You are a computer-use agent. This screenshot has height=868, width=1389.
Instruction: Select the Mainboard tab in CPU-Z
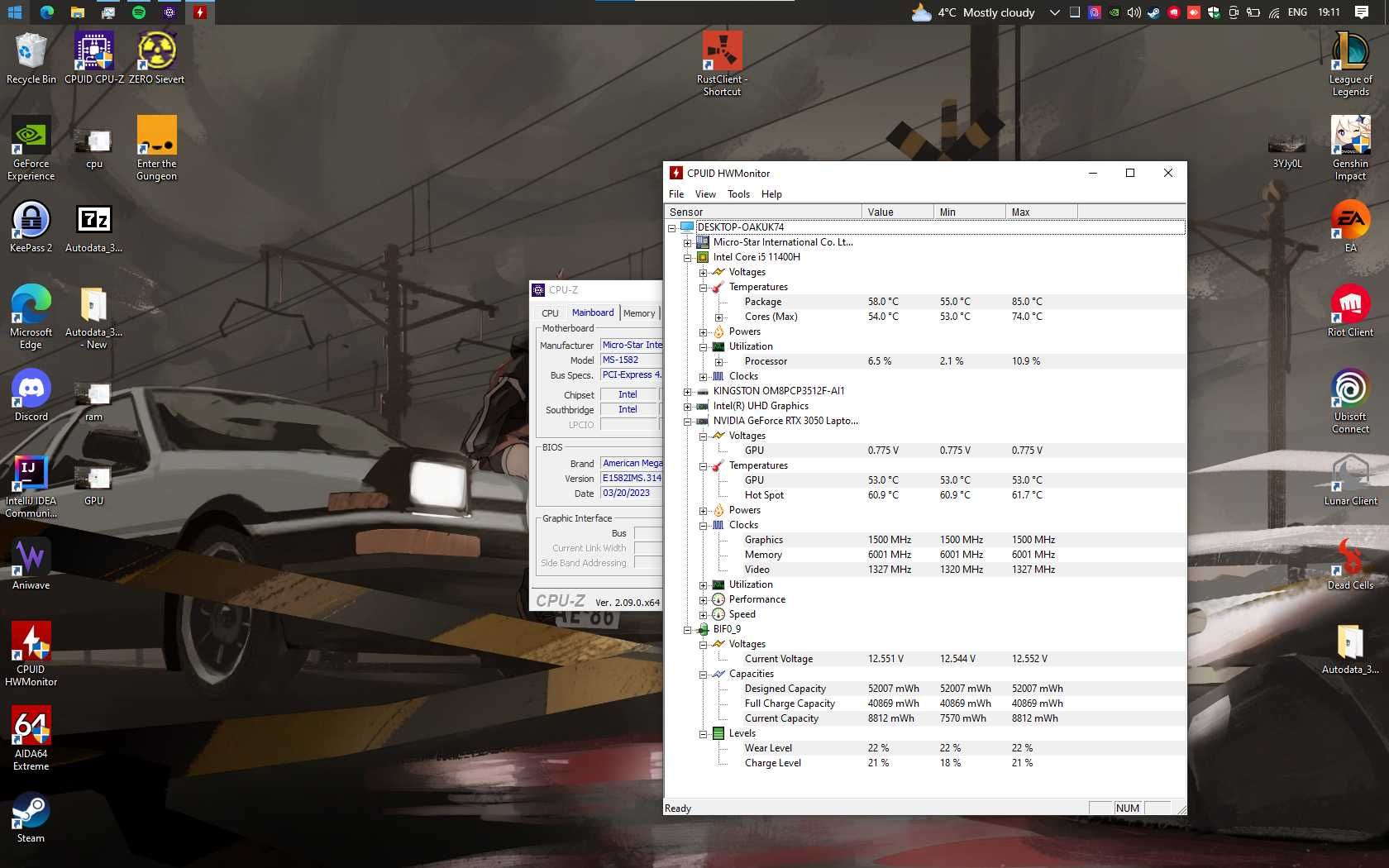593,312
